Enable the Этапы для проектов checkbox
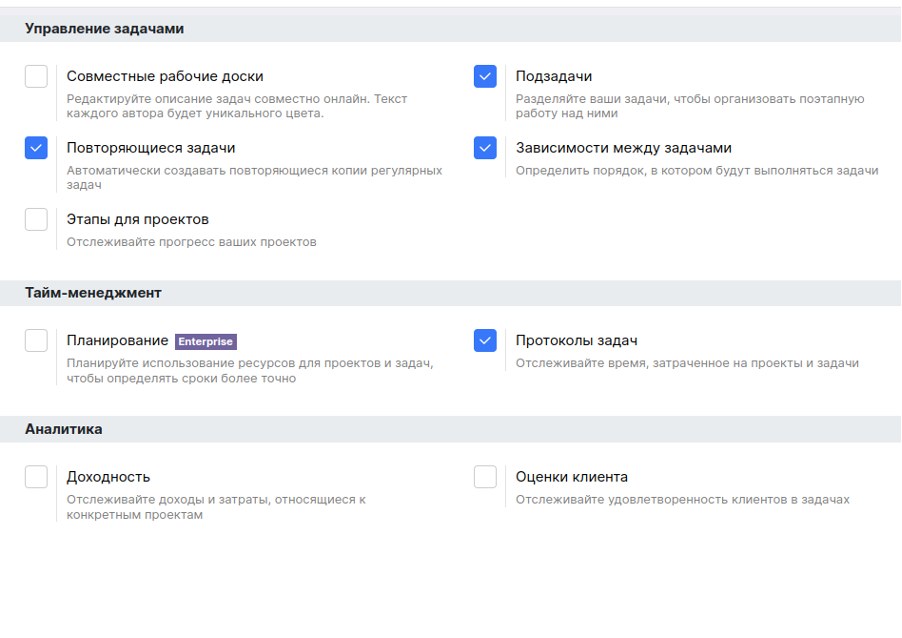Image resolution: width=902 pixels, height=638 pixels. pos(36,219)
